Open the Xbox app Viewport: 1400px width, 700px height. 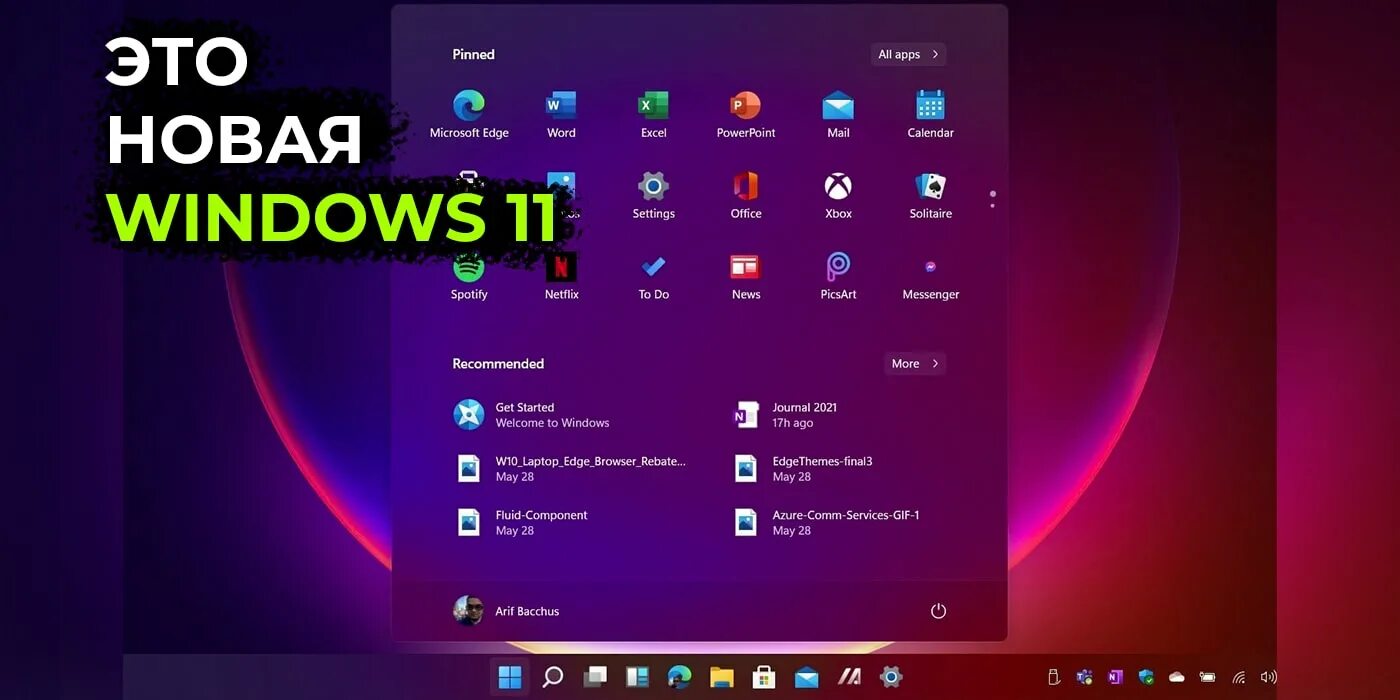tap(838, 195)
